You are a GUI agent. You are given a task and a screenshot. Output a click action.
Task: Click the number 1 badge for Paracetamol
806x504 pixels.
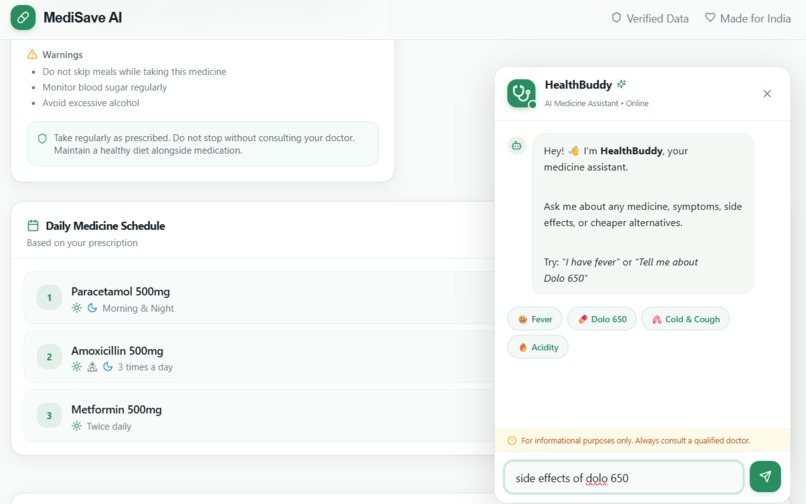(x=49, y=297)
